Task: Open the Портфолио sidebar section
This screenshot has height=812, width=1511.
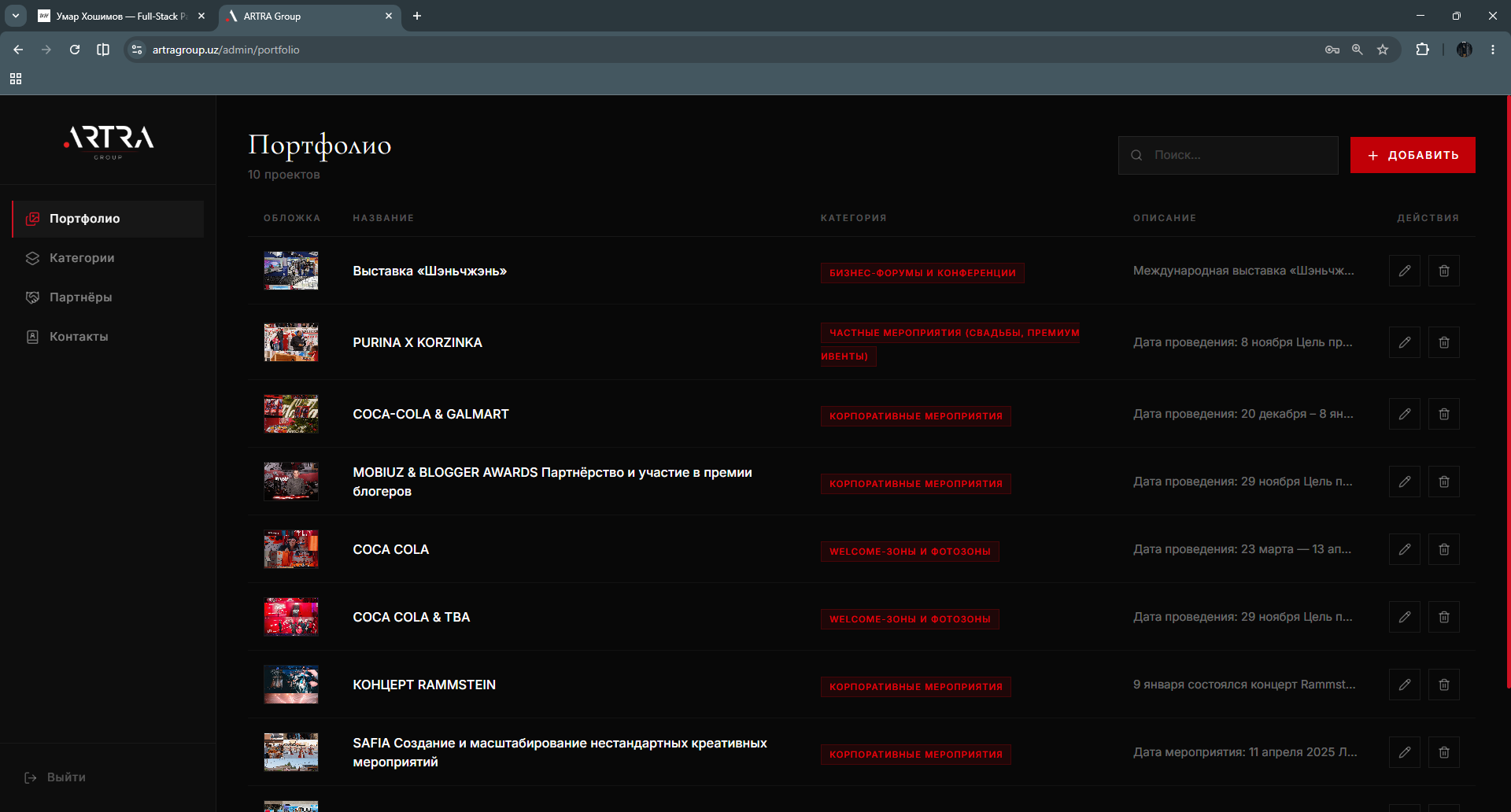Action: pyautogui.click(x=108, y=219)
